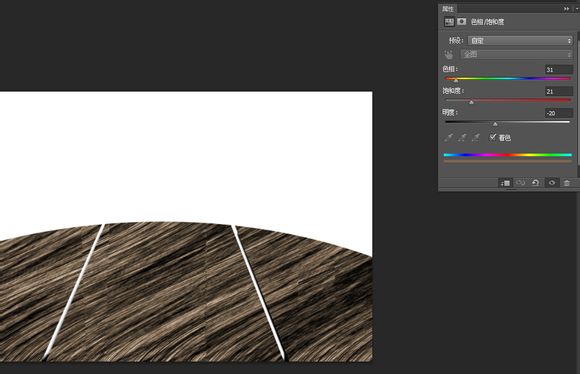The width and height of the screenshot is (580, 374).
Task: Click the lightness value field showing -20
Action: [x=559, y=113]
